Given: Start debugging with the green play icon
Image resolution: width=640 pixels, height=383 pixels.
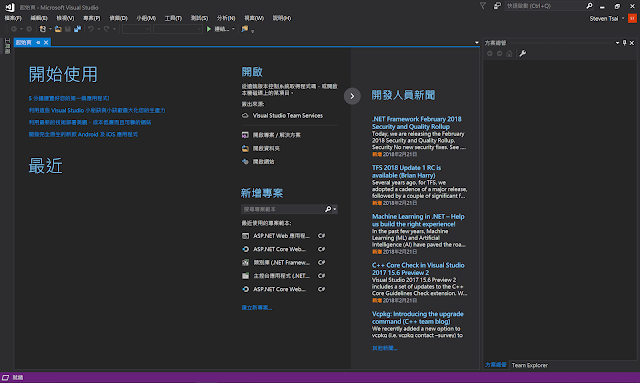Looking at the screenshot, I should click(209, 29).
